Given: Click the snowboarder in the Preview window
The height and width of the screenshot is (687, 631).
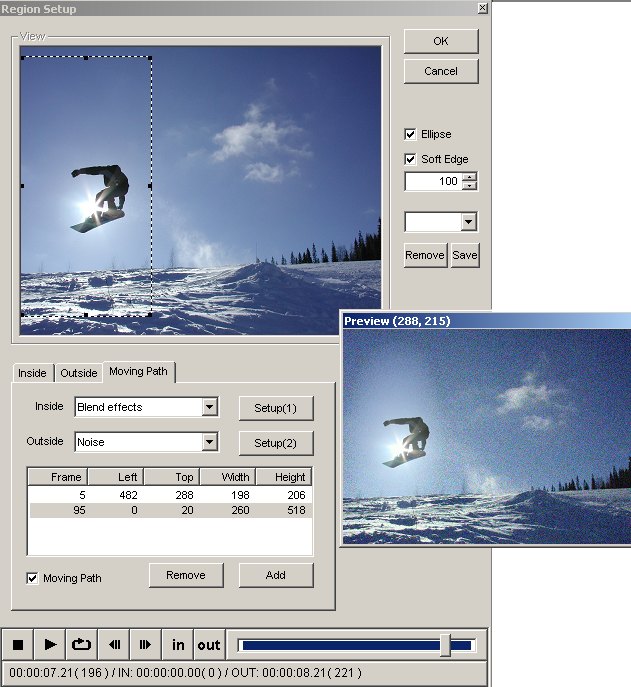Looking at the screenshot, I should (x=407, y=442).
